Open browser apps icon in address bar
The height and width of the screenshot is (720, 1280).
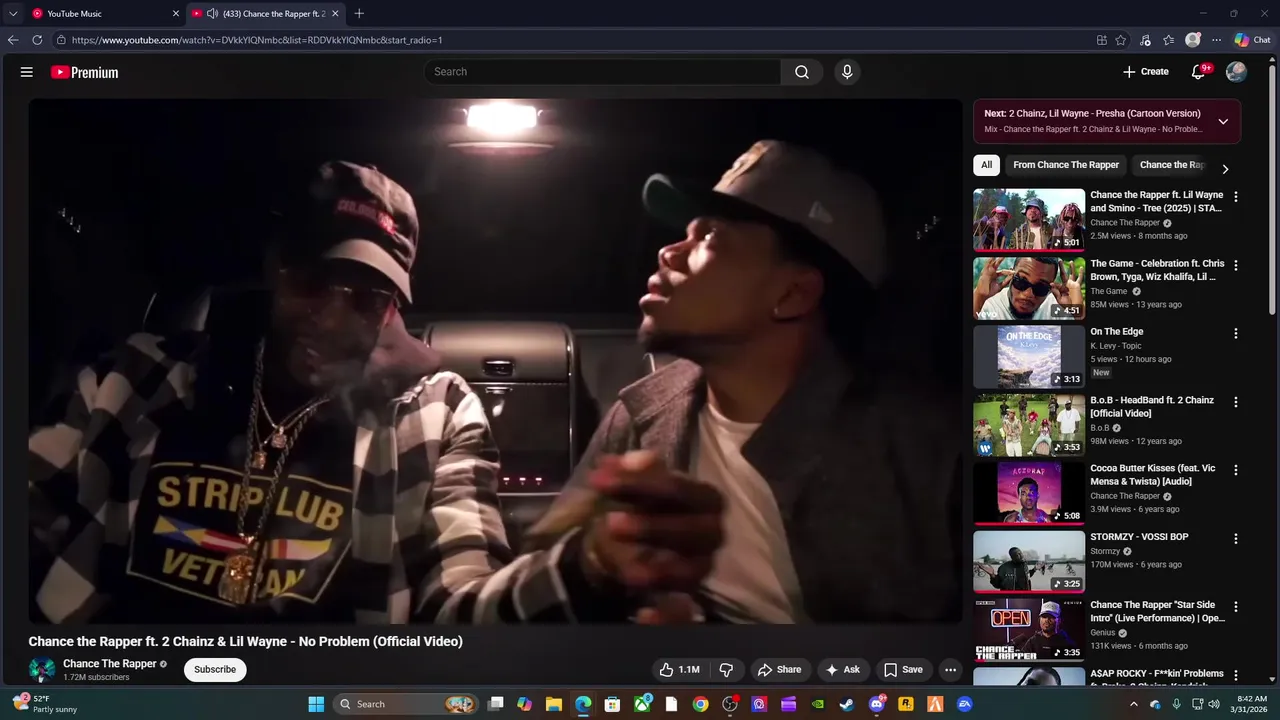point(1101,40)
